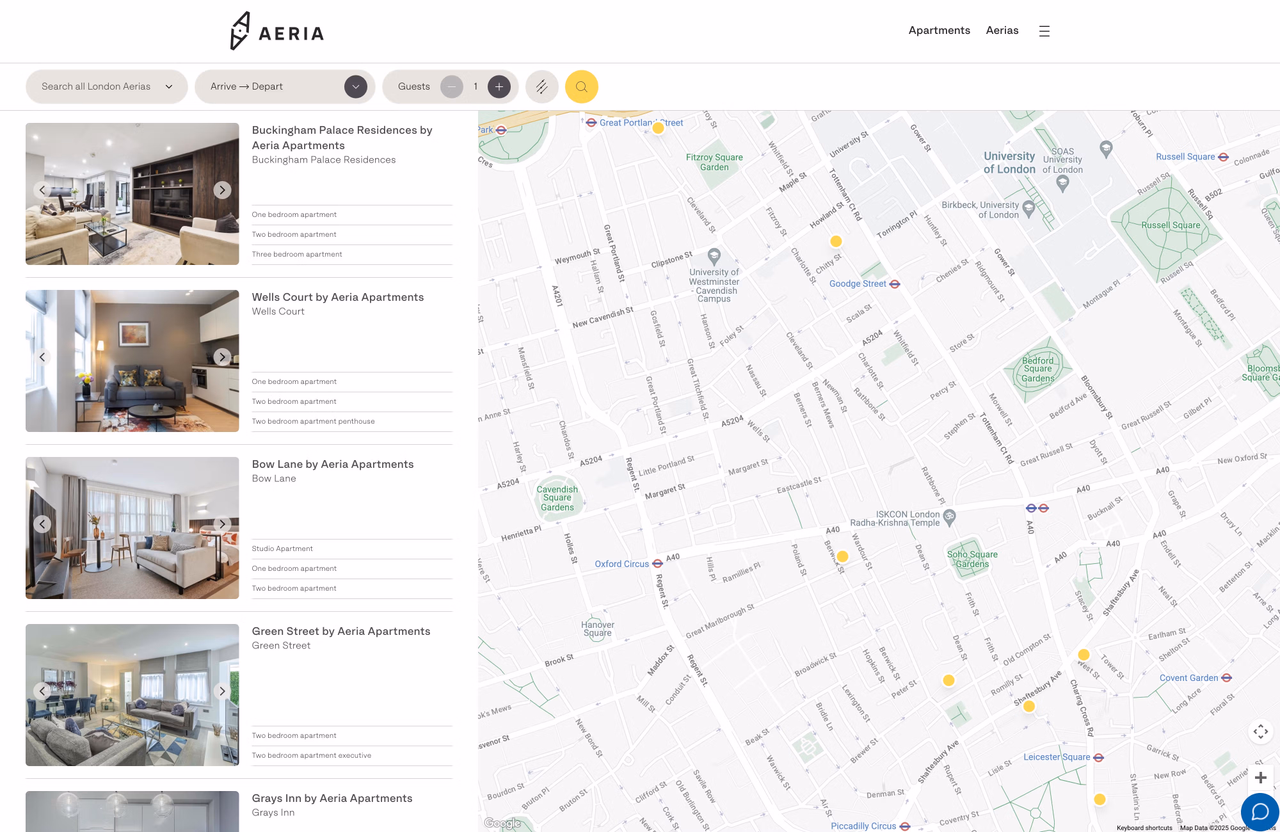Go to the Apartments menu item
The height and width of the screenshot is (832, 1280).
939,30
